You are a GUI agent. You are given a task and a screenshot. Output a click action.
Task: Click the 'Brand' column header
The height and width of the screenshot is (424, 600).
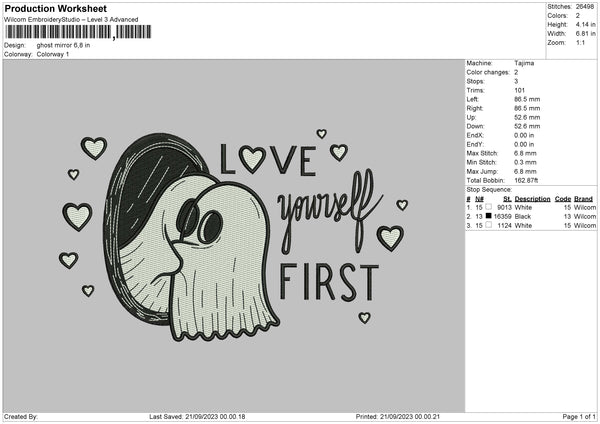coord(583,199)
